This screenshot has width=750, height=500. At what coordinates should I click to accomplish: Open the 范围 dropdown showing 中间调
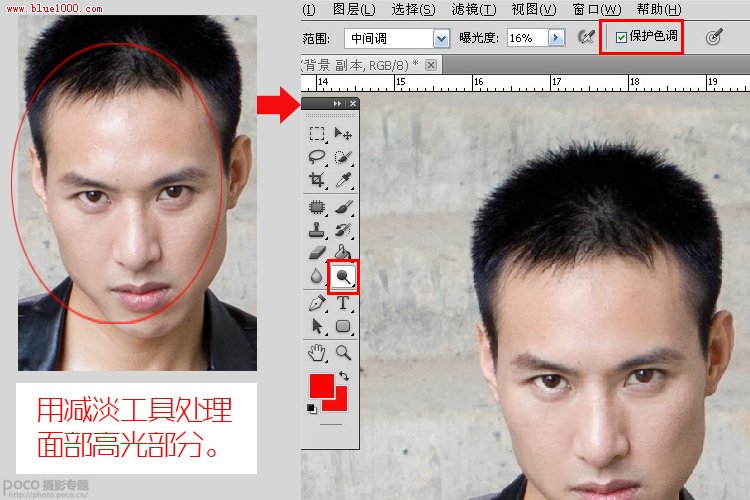(397, 38)
